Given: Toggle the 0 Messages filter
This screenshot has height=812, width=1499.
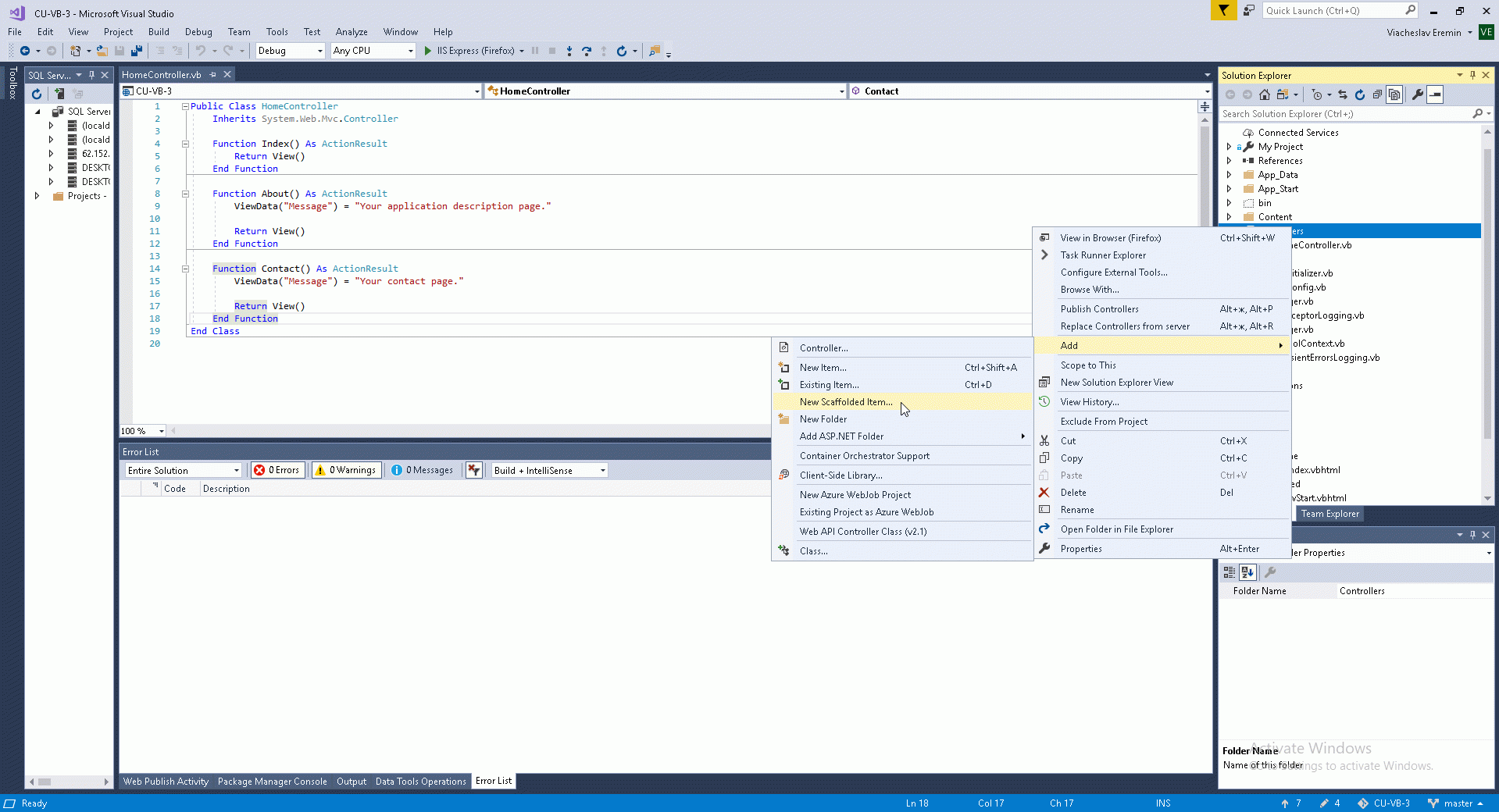Looking at the screenshot, I should tap(423, 470).
